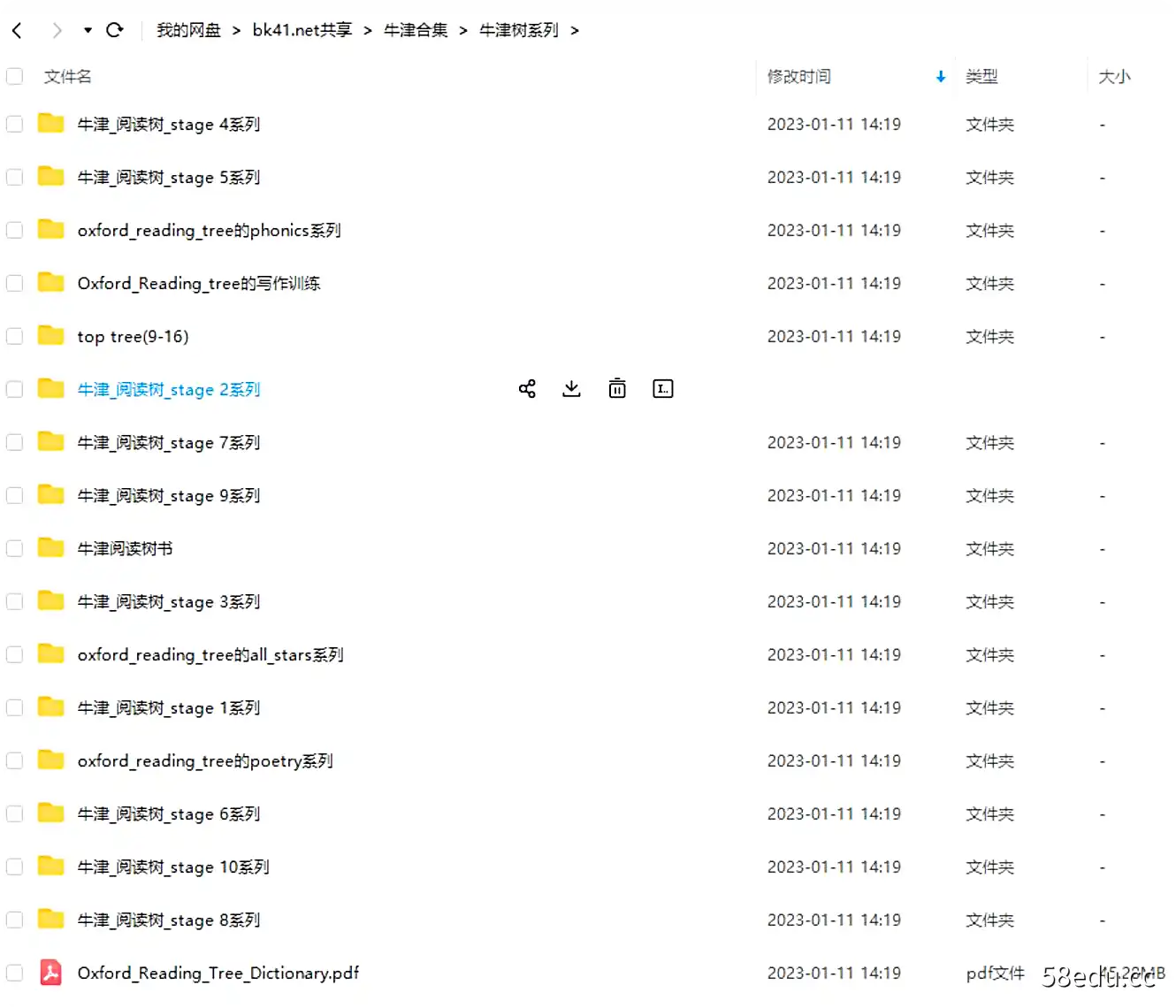The image size is (1176, 1008).
Task: Refresh the file list
Action: [x=115, y=30]
